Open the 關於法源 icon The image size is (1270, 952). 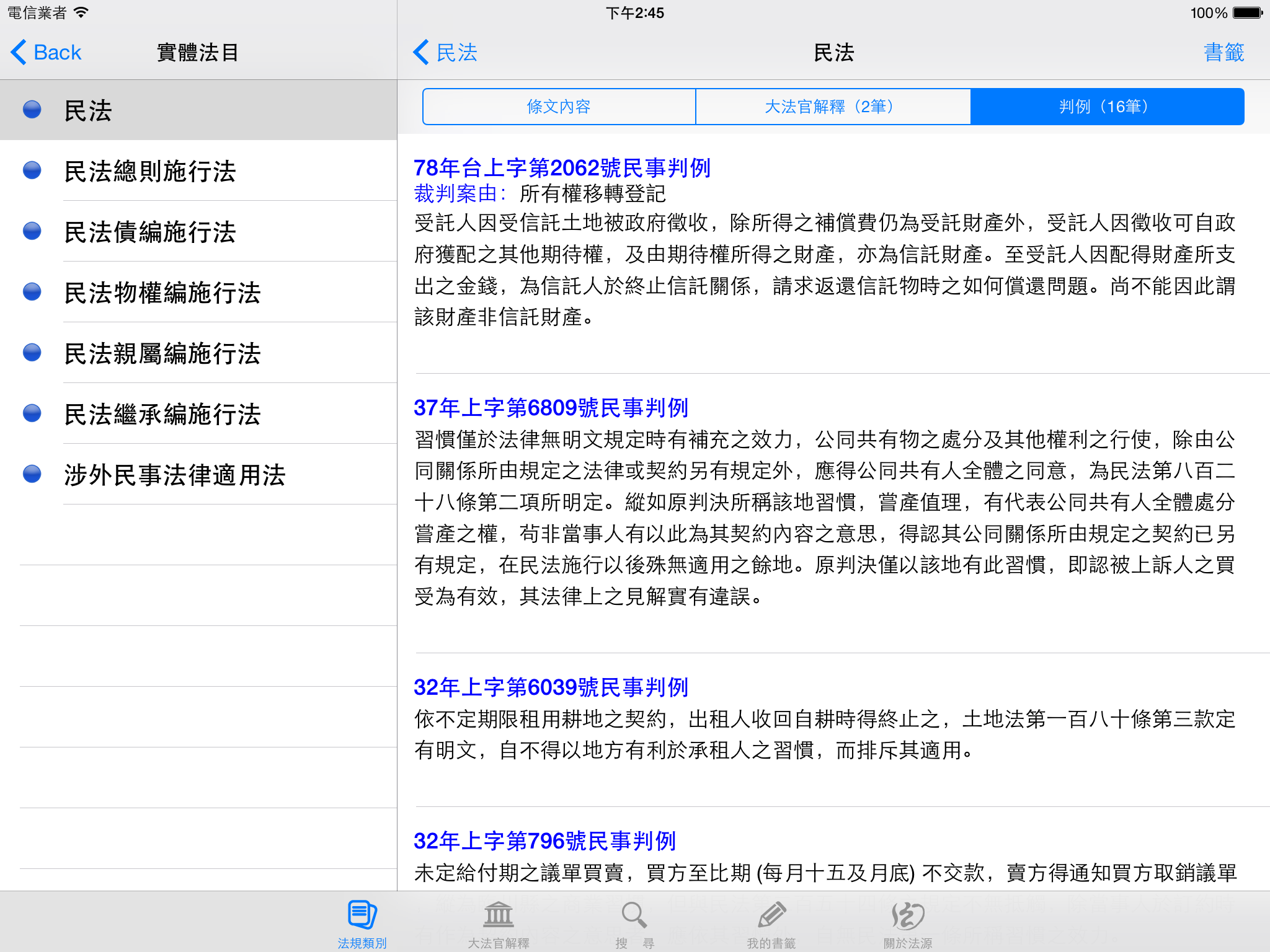coord(908,915)
